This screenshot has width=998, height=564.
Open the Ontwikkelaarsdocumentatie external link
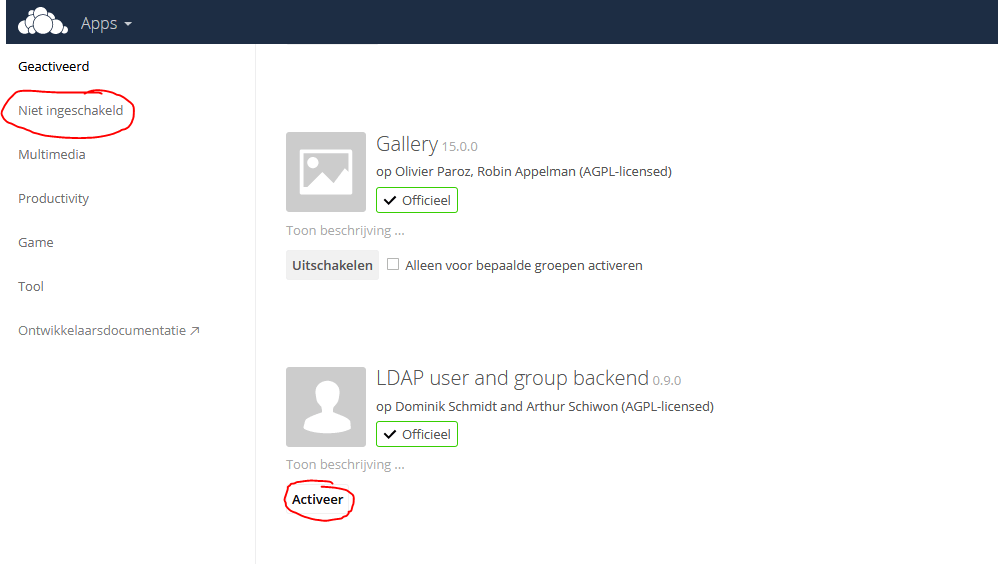coord(108,331)
